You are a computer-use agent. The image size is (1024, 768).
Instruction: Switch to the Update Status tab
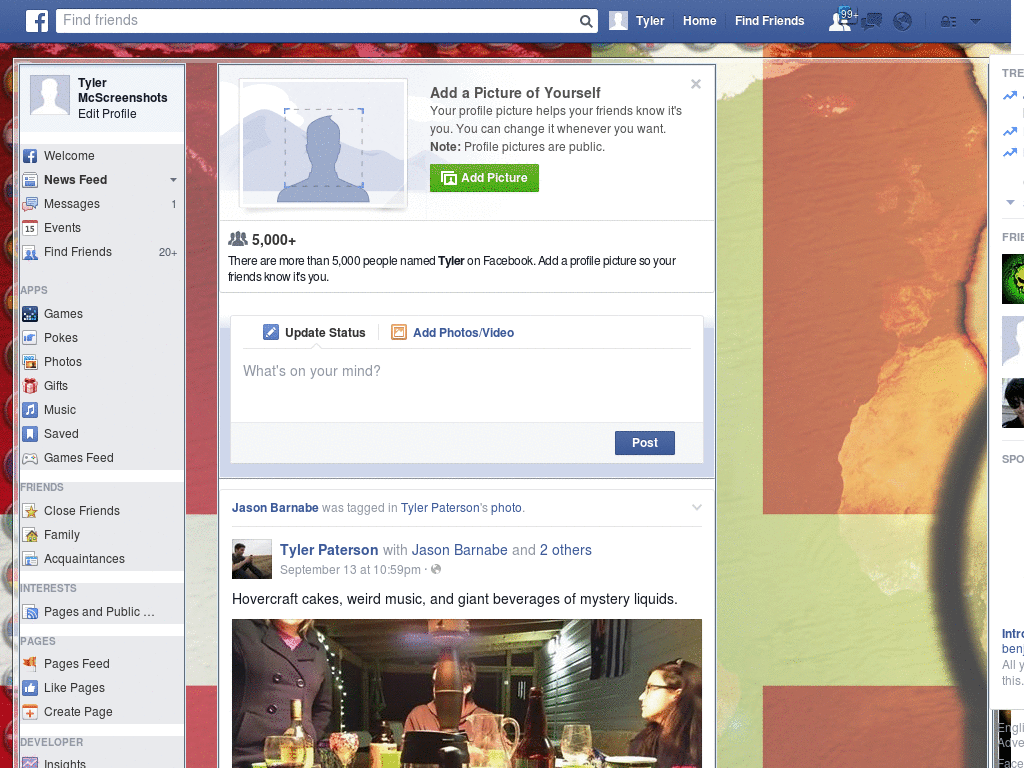tap(314, 332)
